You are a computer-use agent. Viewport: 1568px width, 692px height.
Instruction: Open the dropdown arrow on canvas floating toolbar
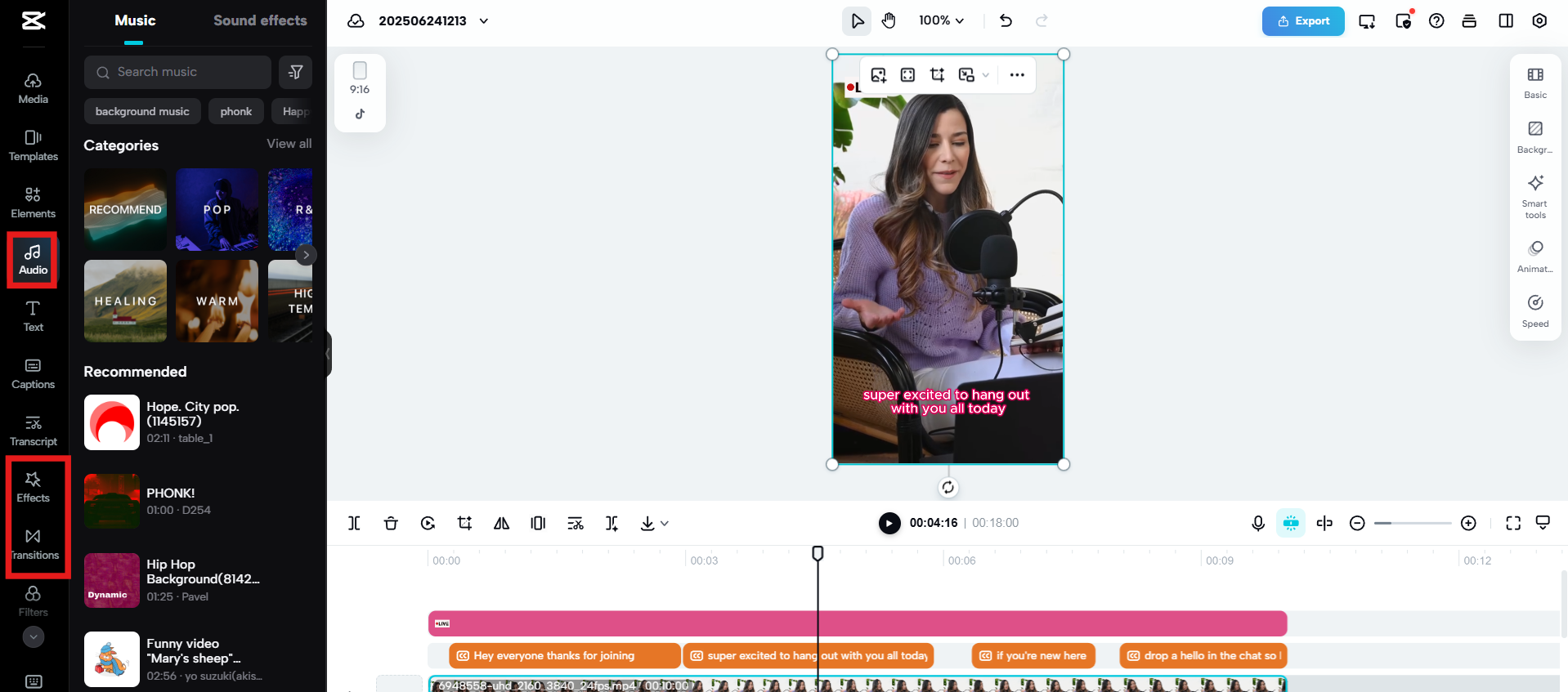point(986,75)
